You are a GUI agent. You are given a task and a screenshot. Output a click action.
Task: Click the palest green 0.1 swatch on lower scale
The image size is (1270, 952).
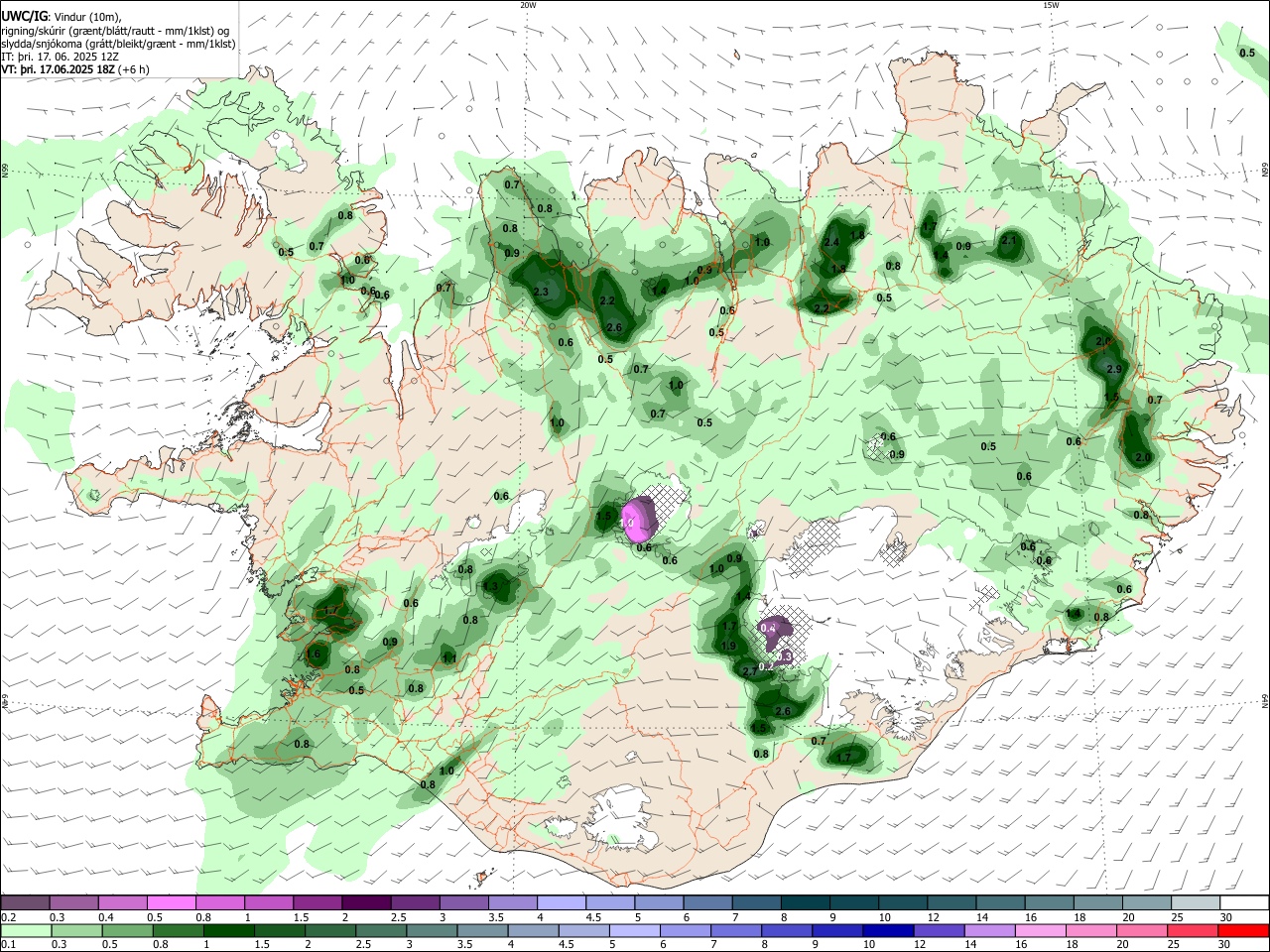(x=26, y=930)
